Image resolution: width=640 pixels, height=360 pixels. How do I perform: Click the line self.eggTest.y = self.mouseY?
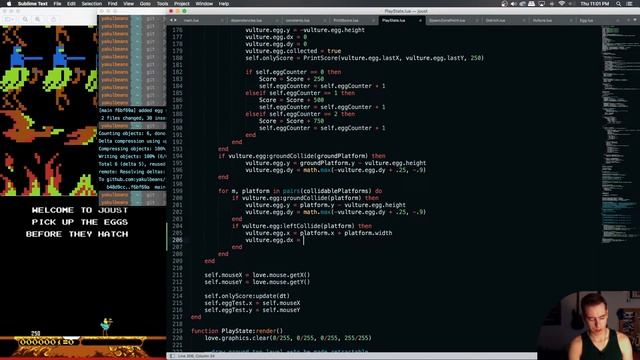tap(252, 310)
